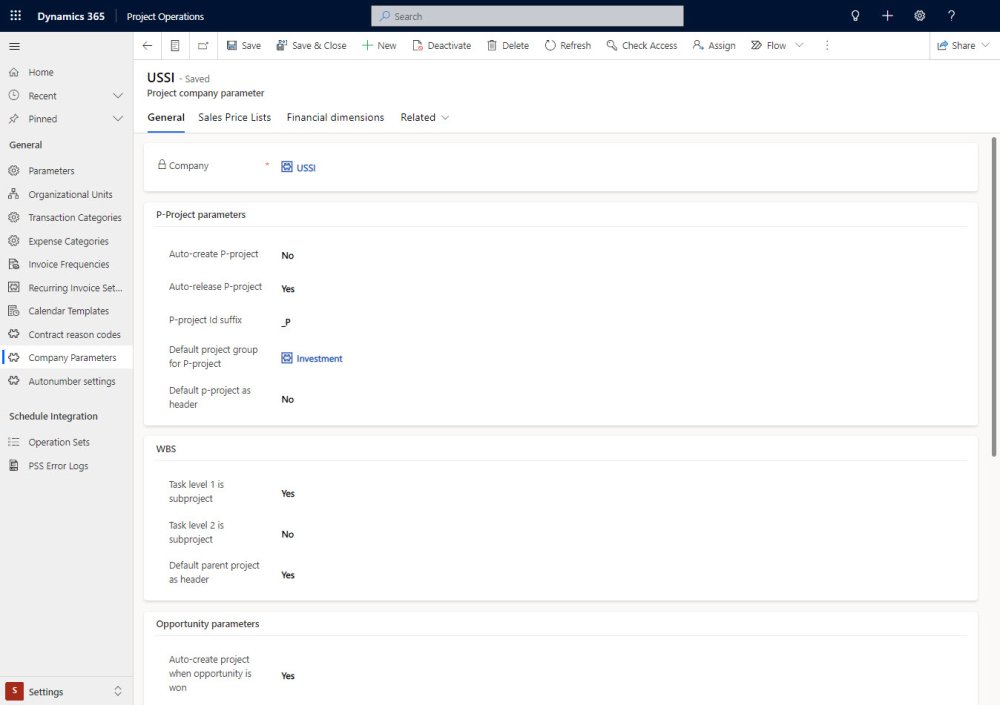Screen dimensions: 1000x705
Task: Deactivate this record
Action: [442, 45]
